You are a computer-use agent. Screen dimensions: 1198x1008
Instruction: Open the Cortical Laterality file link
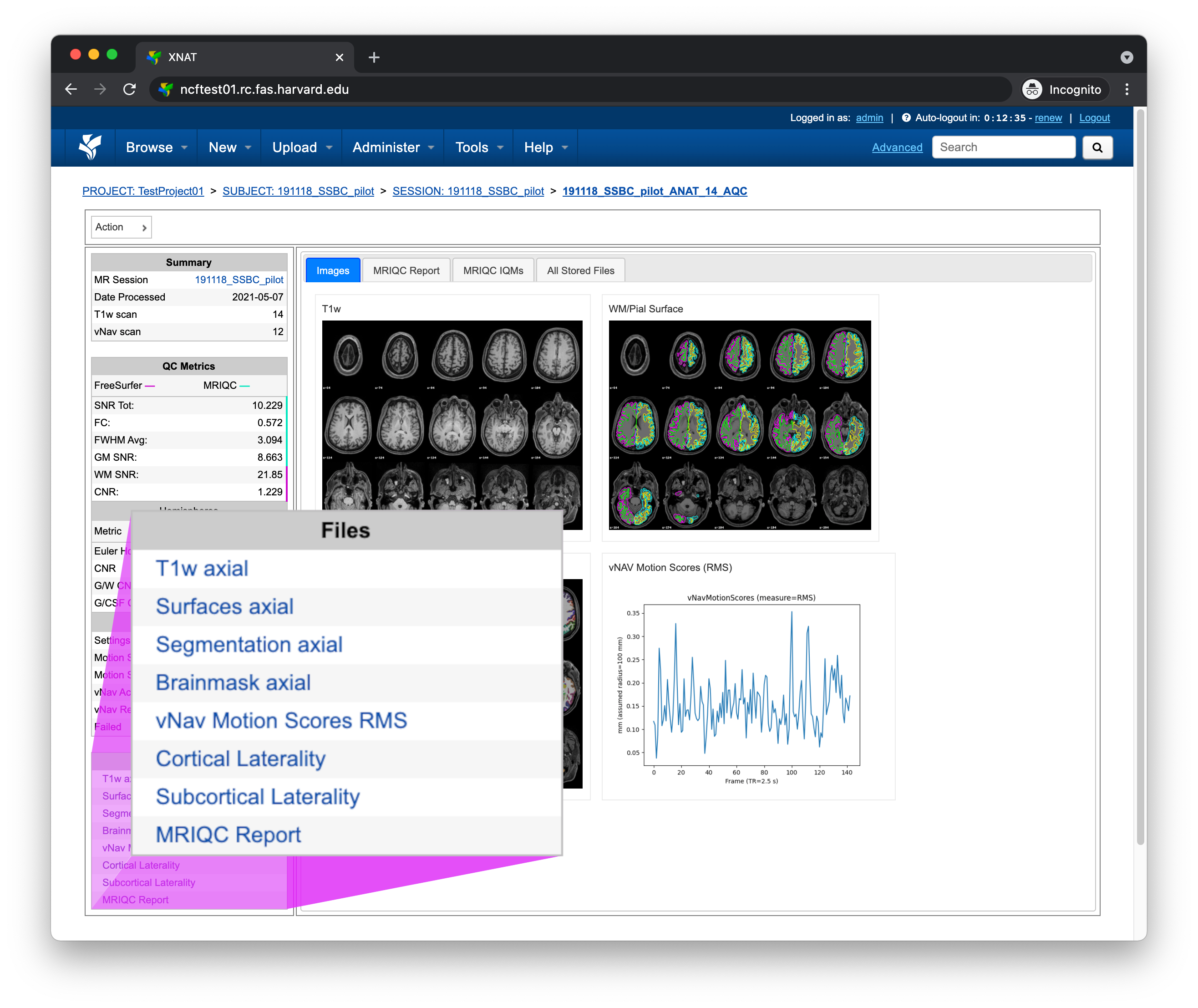point(240,759)
